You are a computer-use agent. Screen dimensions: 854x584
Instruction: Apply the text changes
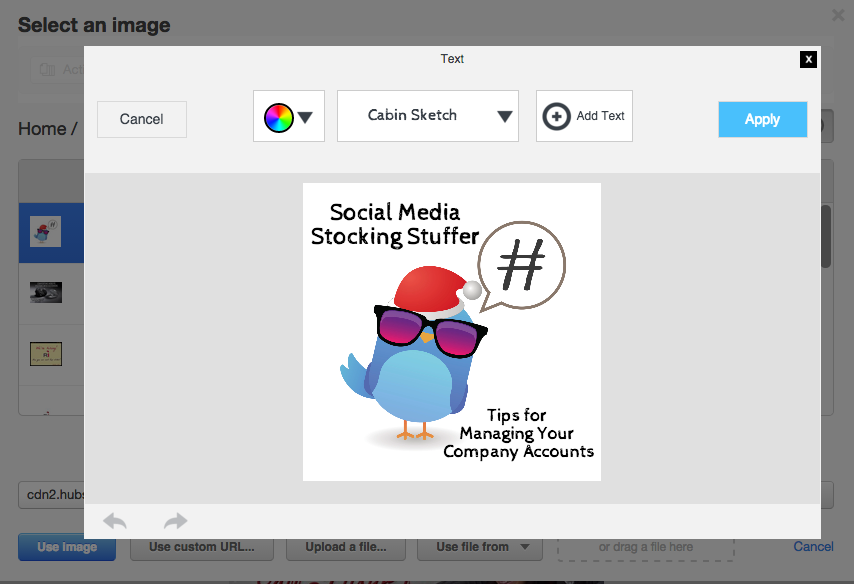pyautogui.click(x=762, y=119)
